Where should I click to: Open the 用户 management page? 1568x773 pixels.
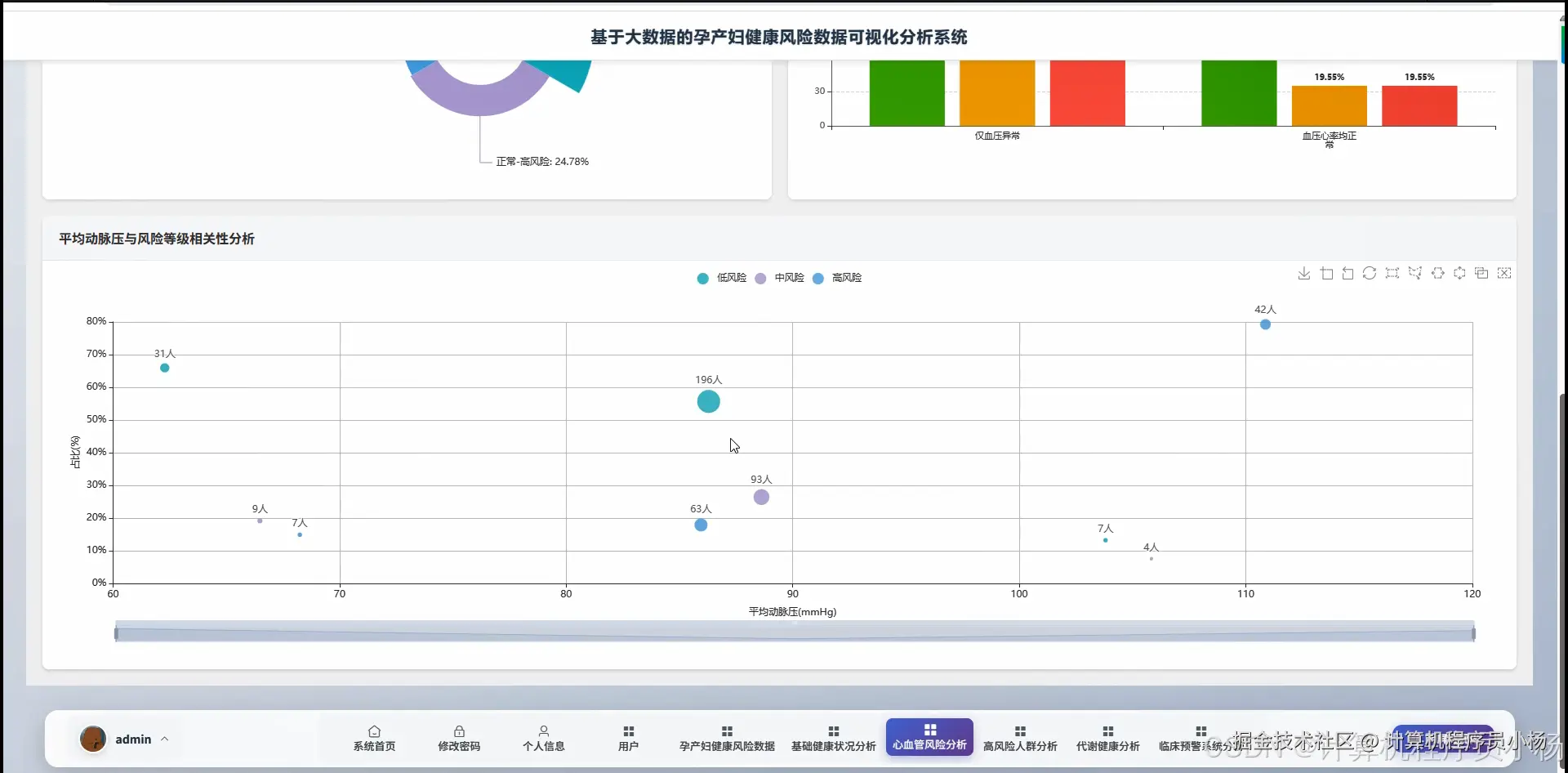coord(628,738)
